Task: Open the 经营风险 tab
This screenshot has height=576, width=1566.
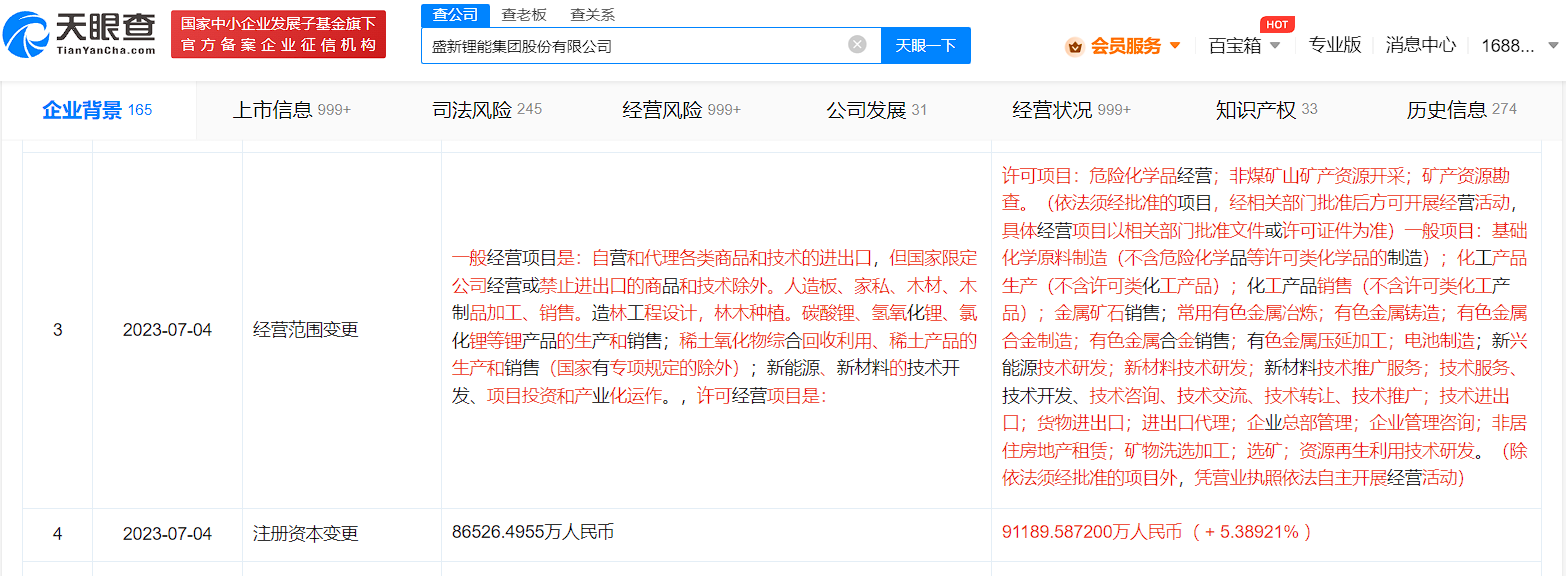Action: (x=682, y=110)
